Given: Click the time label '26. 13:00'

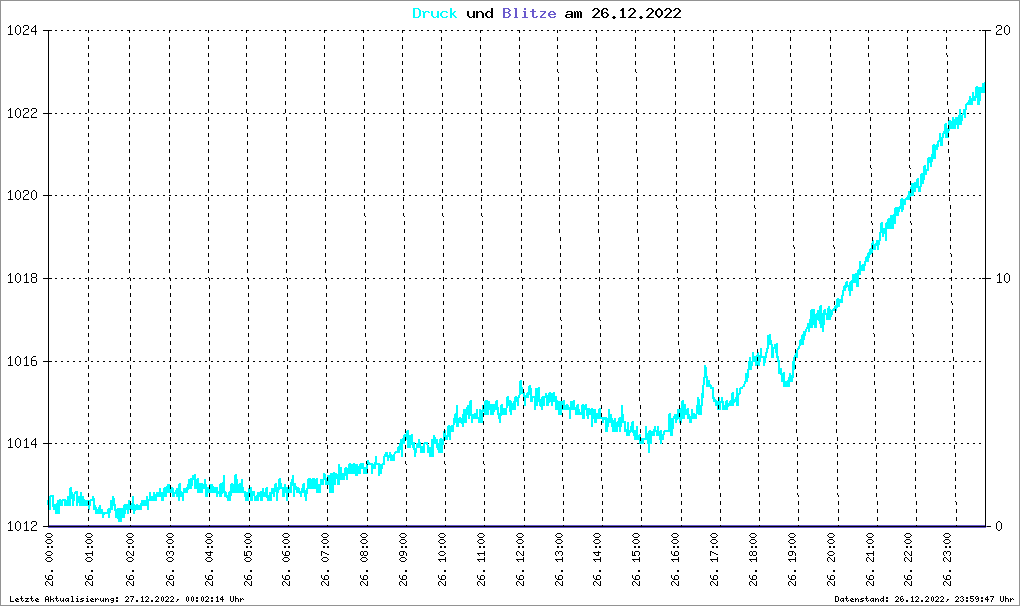Looking at the screenshot, I should (x=559, y=559).
